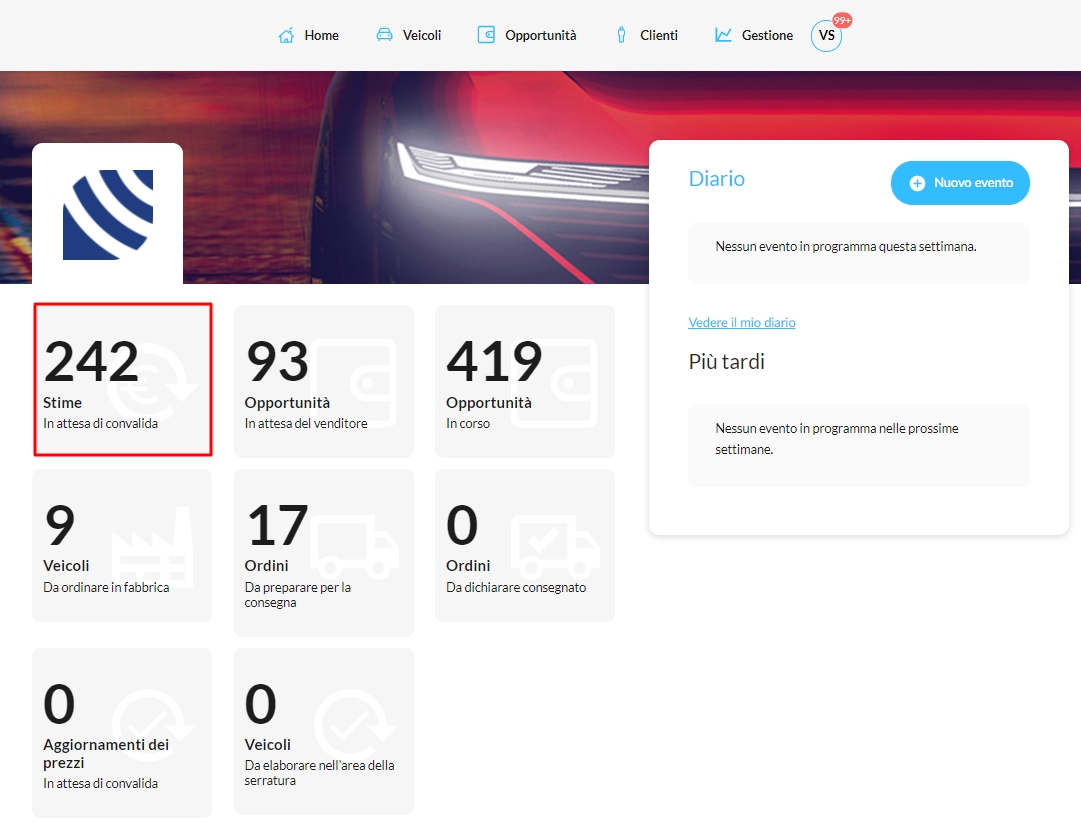1081x837 pixels.
Task: Create a new event with Nuovo evento
Action: 960,183
